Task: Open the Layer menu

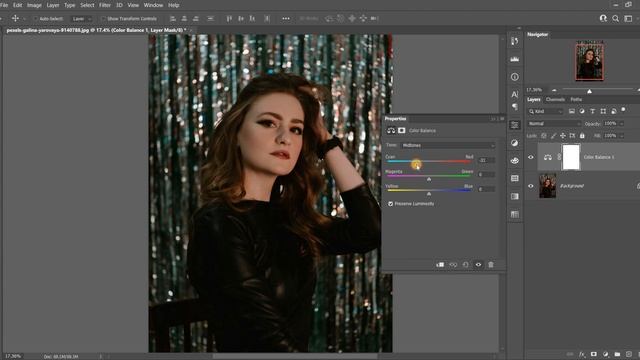Action: [53, 5]
